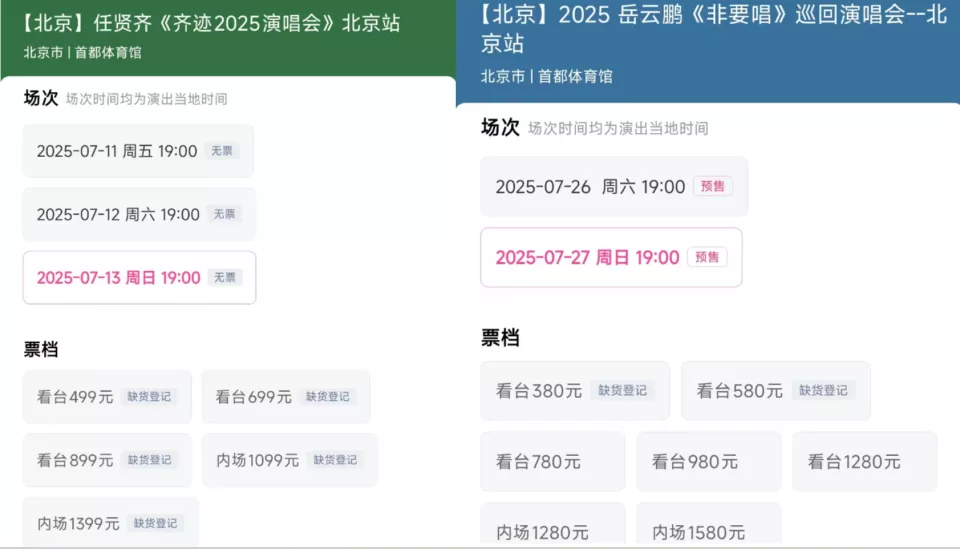Pick the 内场1580元 ticket option
Screen dimensions: 960x549
tap(708, 530)
